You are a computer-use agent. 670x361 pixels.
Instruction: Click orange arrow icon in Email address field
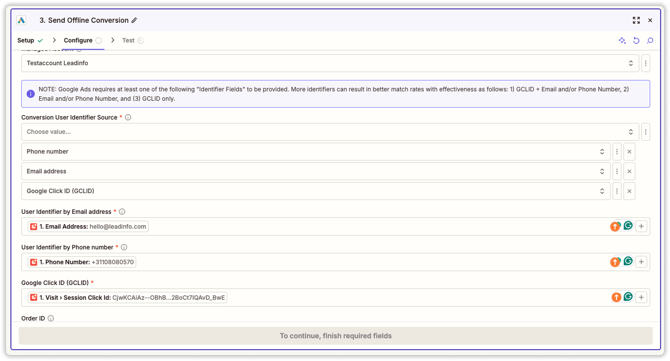coord(615,226)
